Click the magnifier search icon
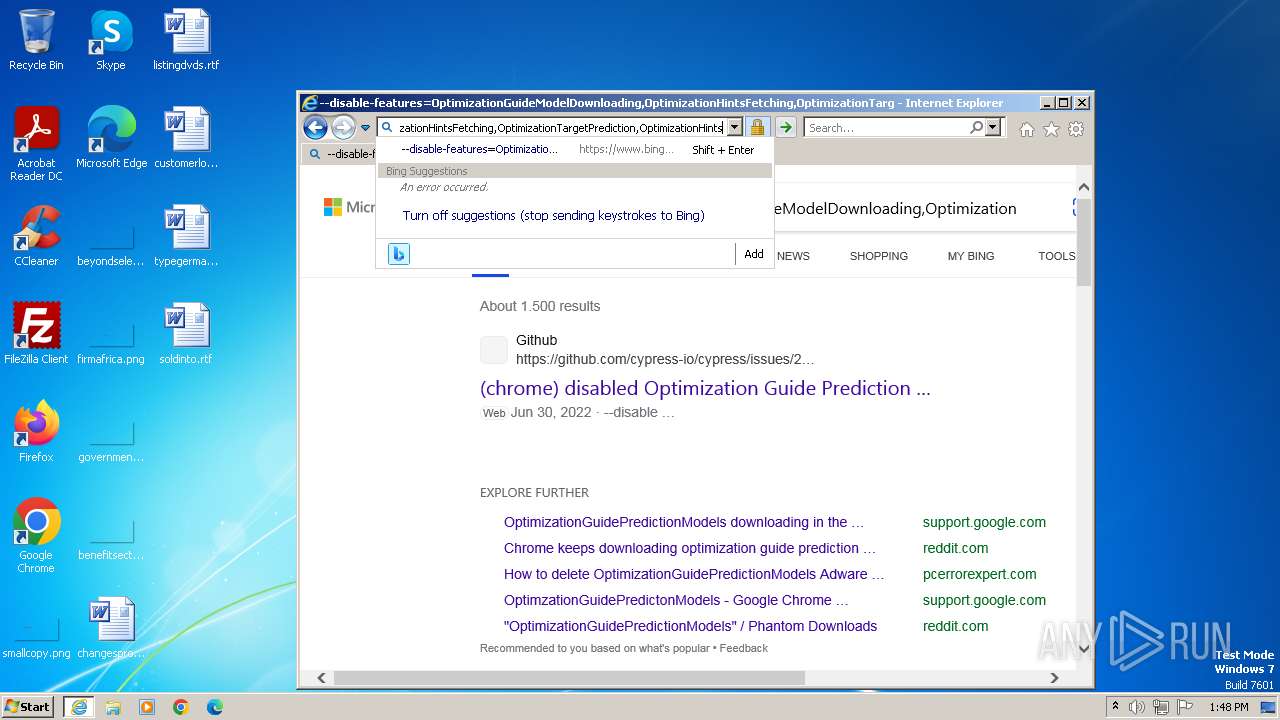This screenshot has height=720, width=1280. [x=977, y=127]
